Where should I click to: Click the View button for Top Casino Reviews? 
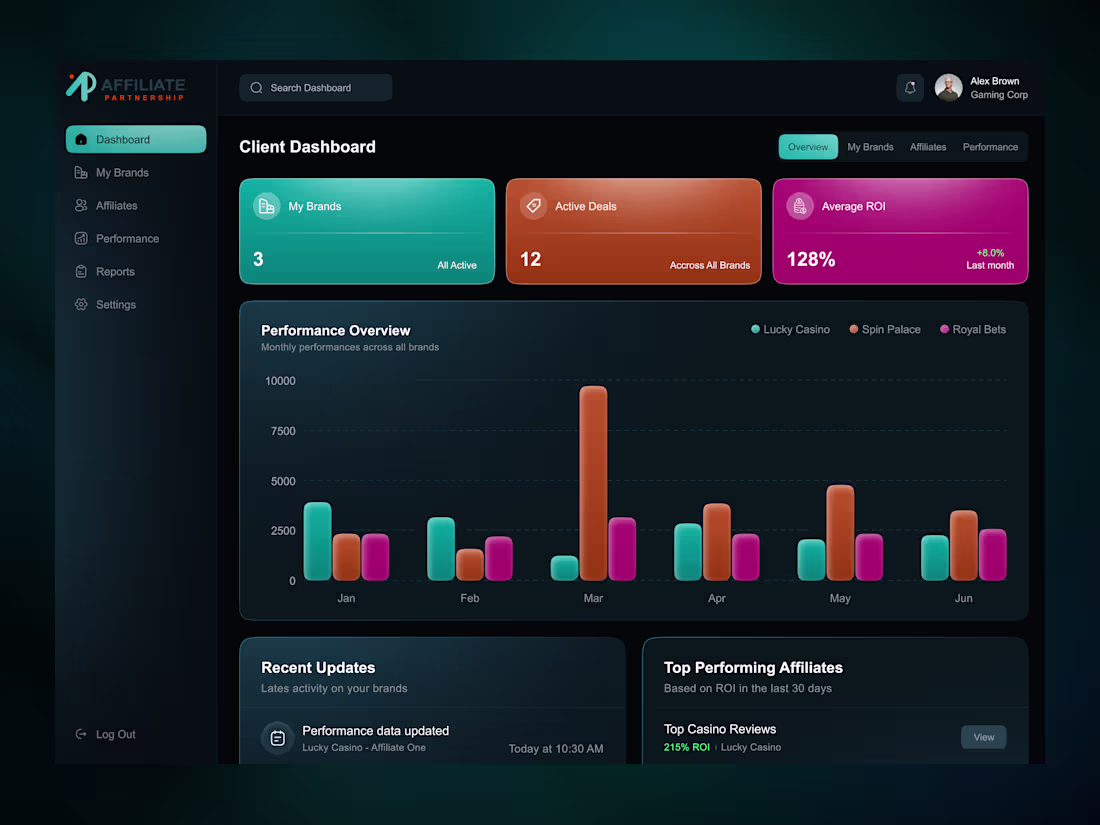tap(983, 737)
